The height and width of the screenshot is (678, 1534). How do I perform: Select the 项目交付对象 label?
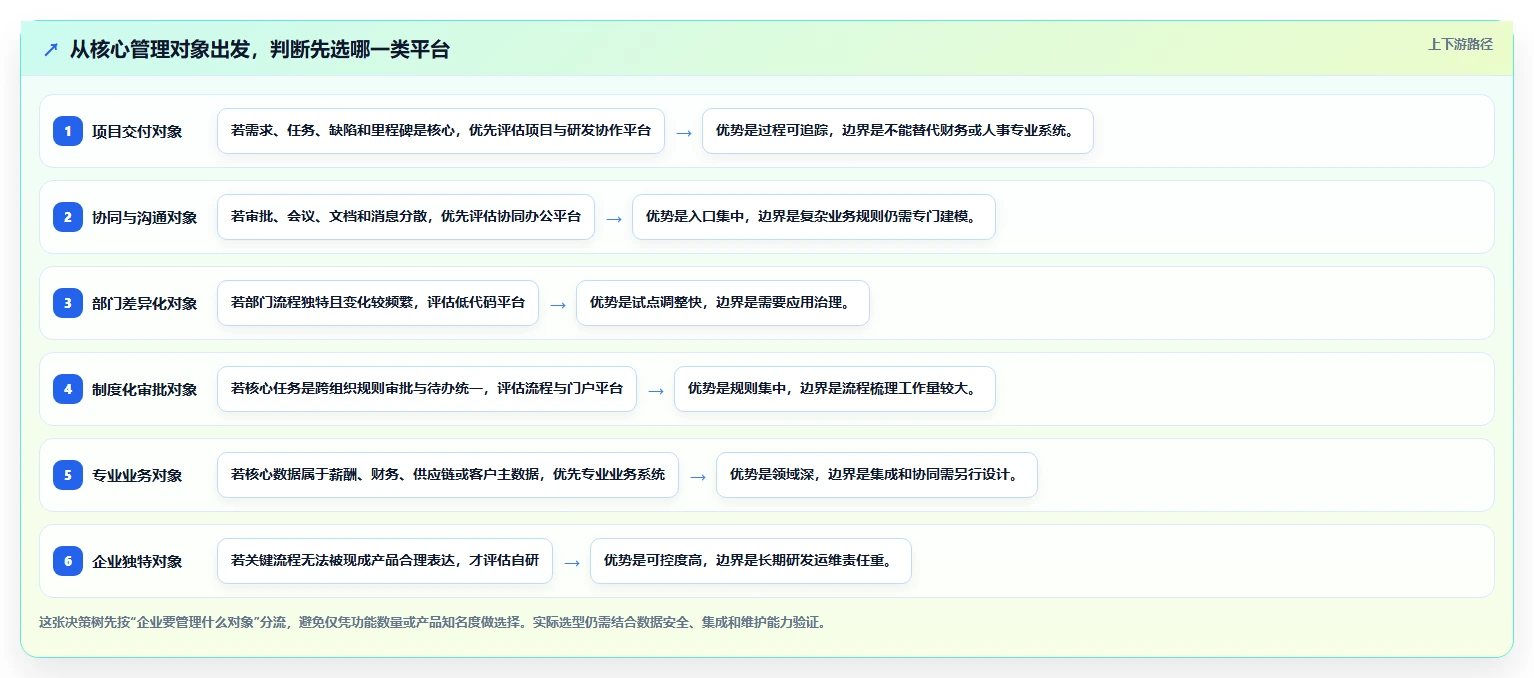click(x=137, y=131)
